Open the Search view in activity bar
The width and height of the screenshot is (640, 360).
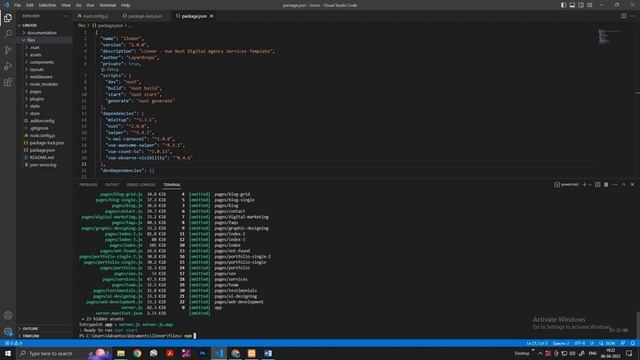8,33
